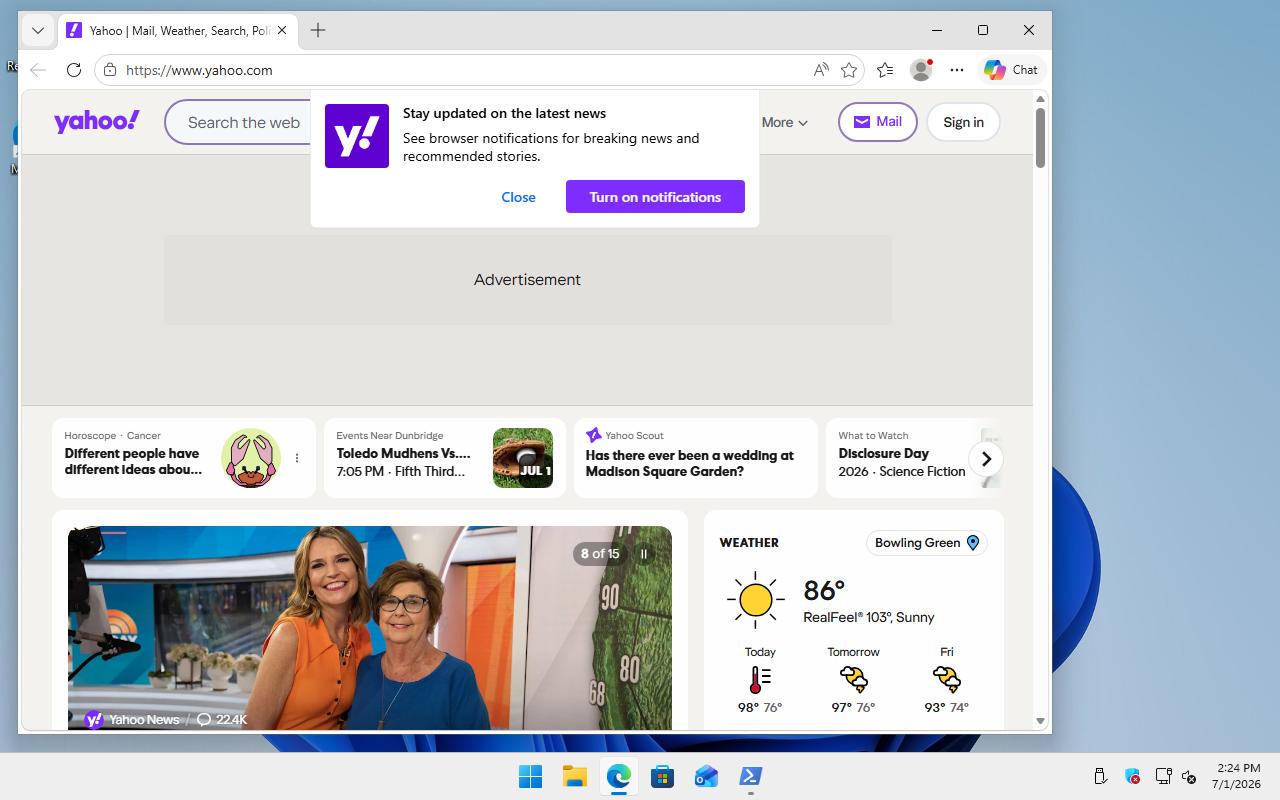Click the Search the web box

point(243,122)
